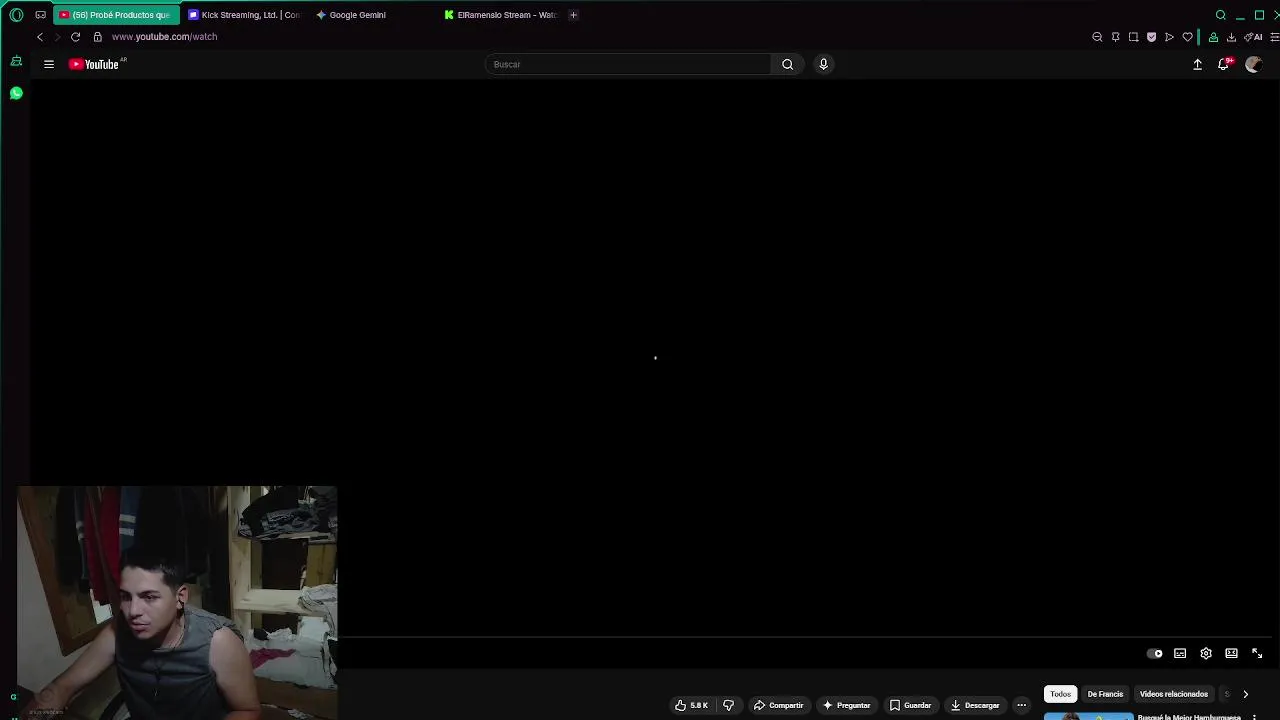Open the YouTube create upload icon
Screen dimensions: 1280x720
[x=1197, y=64]
